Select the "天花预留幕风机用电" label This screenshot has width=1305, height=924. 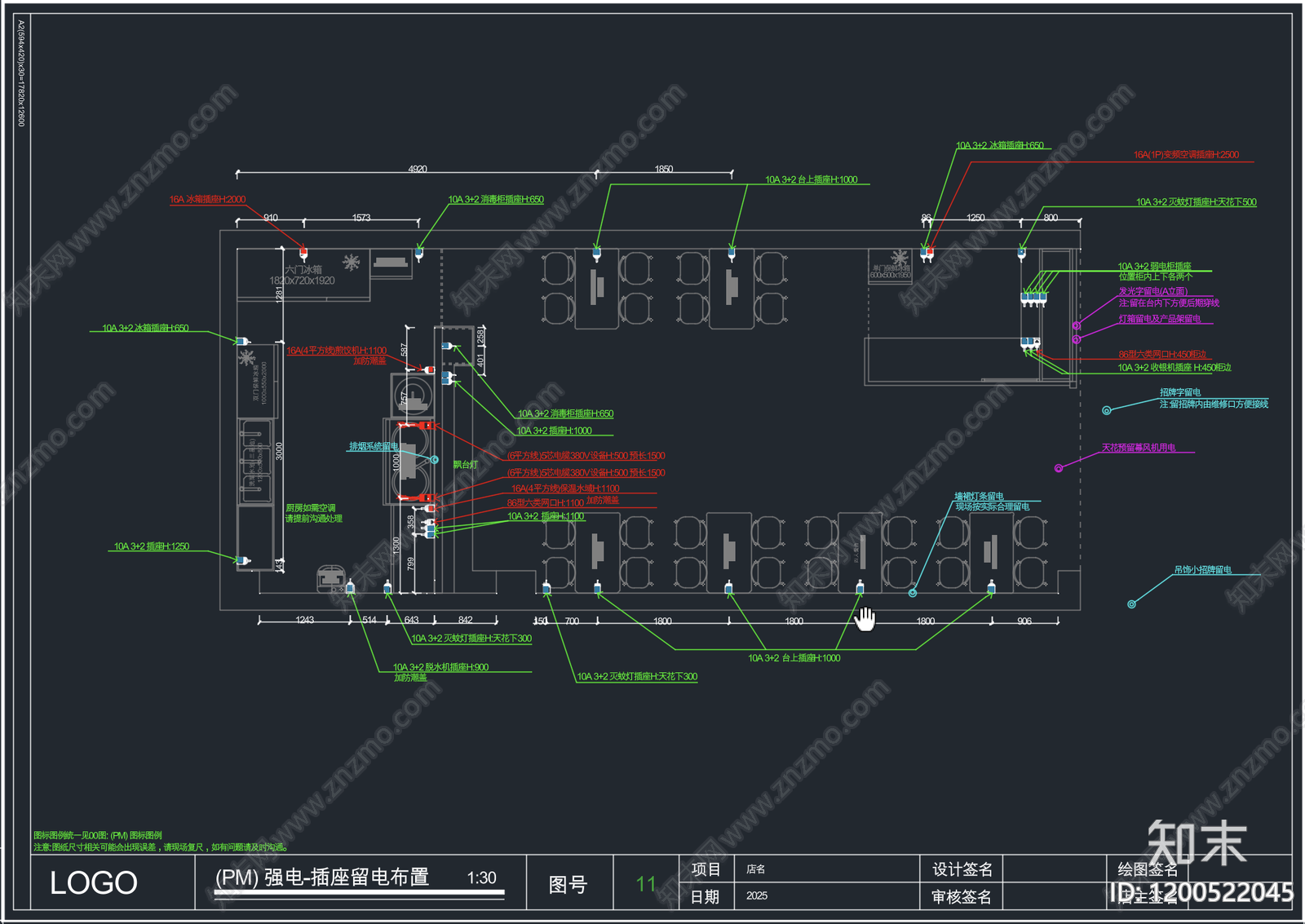[x=1139, y=447]
